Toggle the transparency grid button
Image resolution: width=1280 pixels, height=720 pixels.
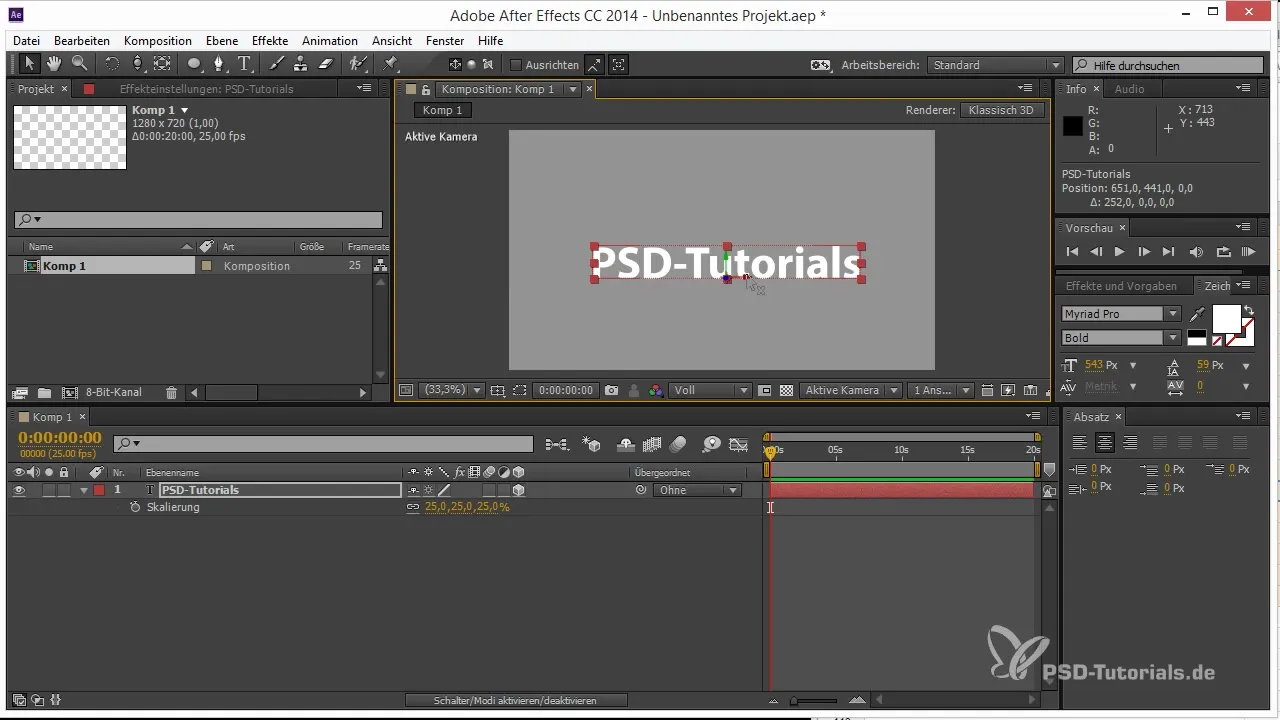(786, 390)
